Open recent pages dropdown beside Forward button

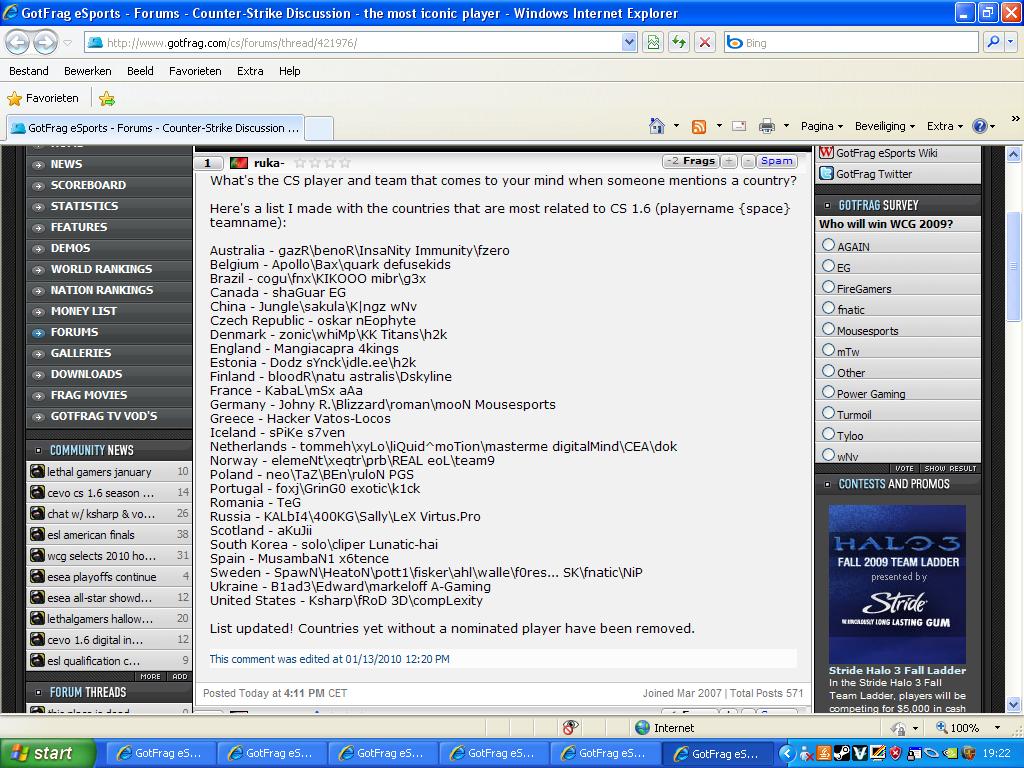tap(67, 43)
